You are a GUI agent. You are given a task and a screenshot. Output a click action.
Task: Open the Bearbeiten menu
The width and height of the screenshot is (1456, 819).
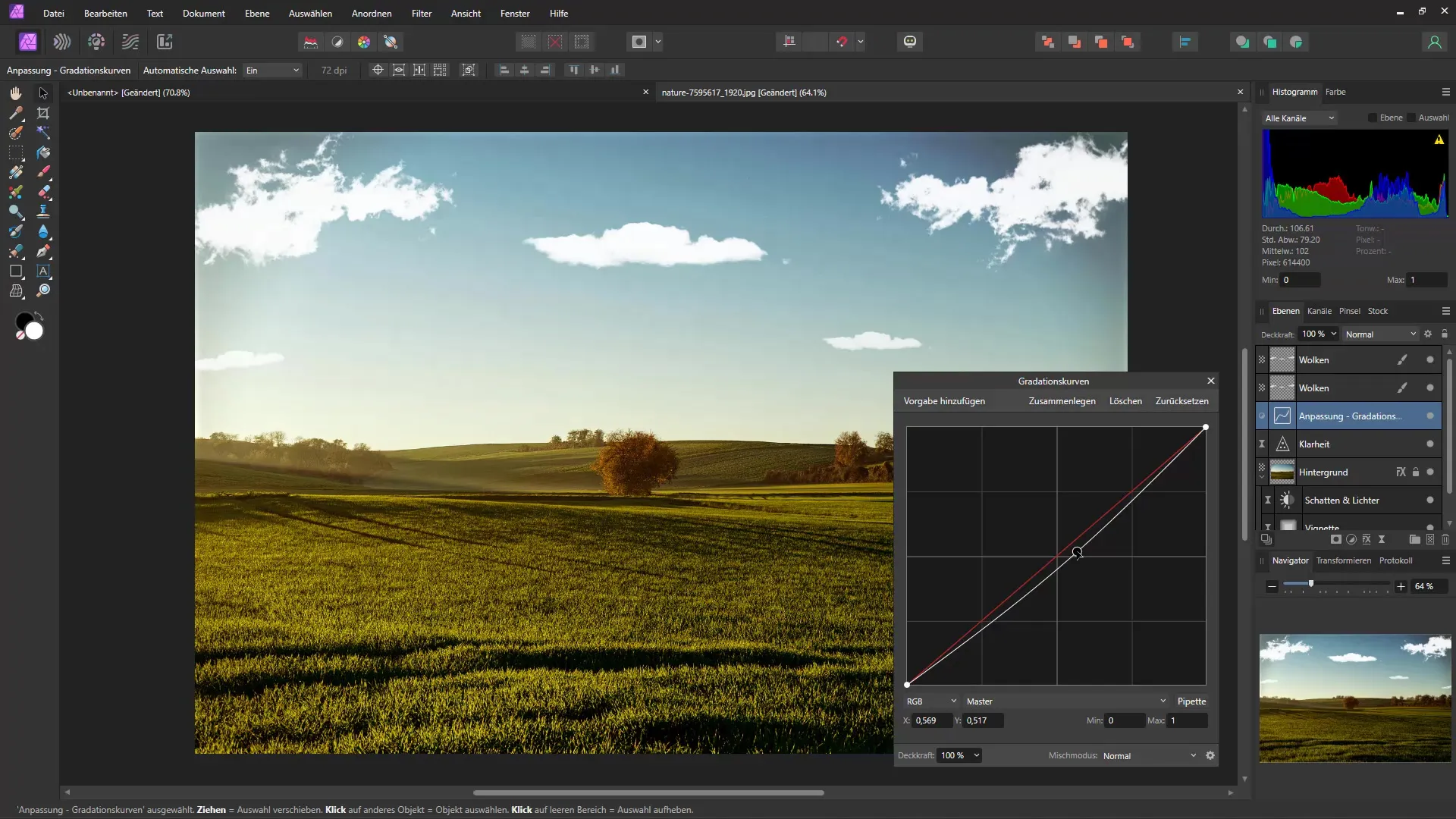click(x=105, y=14)
